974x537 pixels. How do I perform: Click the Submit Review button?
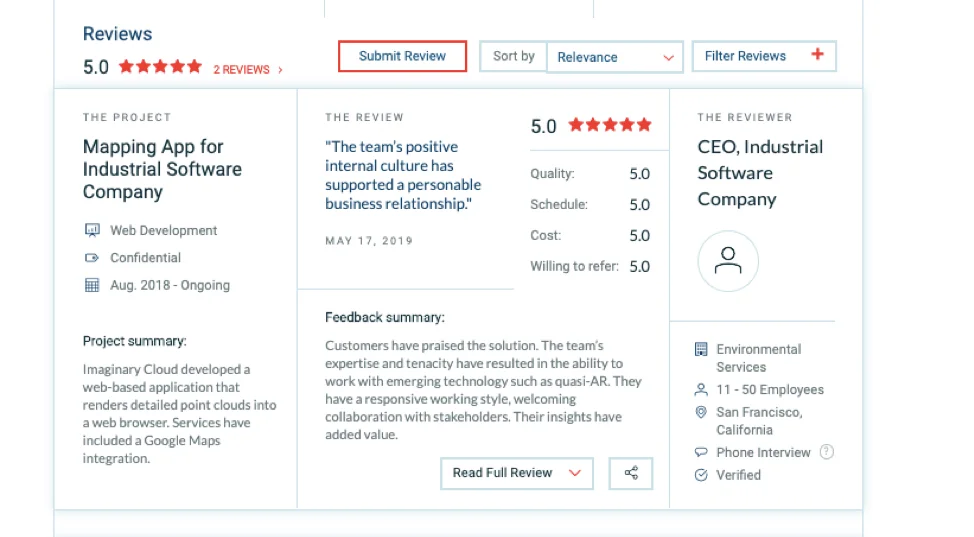[x=402, y=57]
